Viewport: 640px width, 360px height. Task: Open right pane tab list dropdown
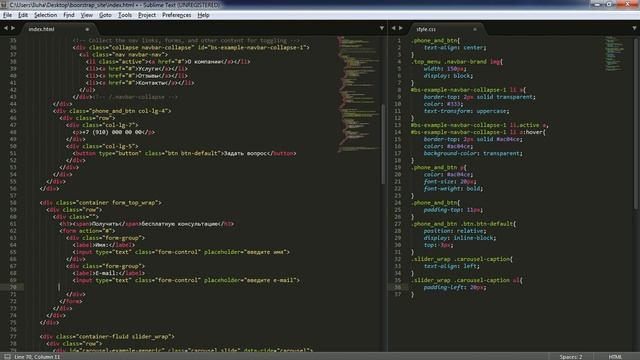634,28
